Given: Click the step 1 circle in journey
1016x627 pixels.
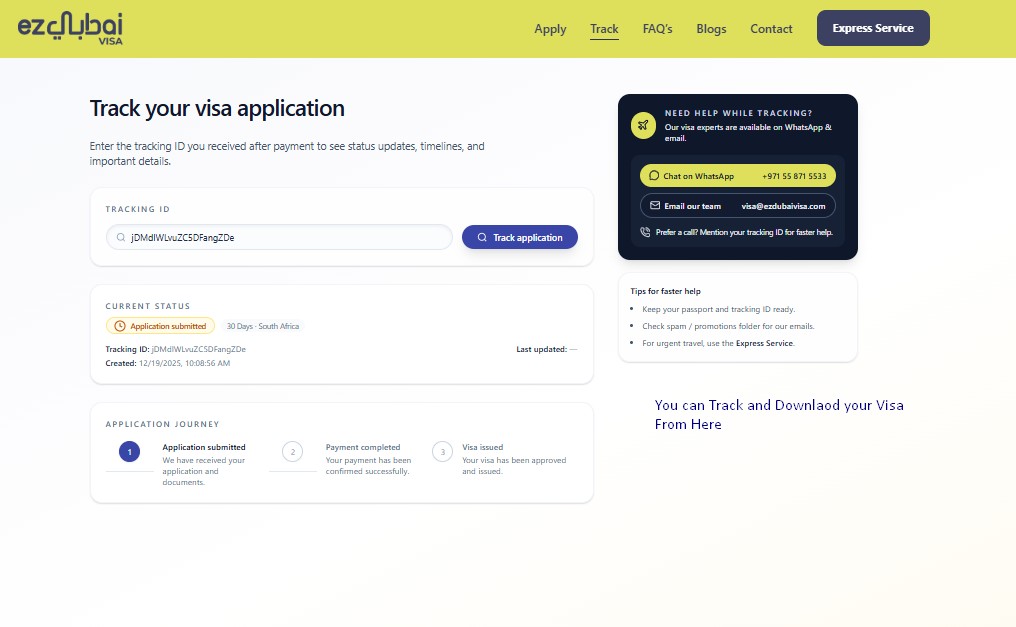Looking at the screenshot, I should click(x=129, y=452).
